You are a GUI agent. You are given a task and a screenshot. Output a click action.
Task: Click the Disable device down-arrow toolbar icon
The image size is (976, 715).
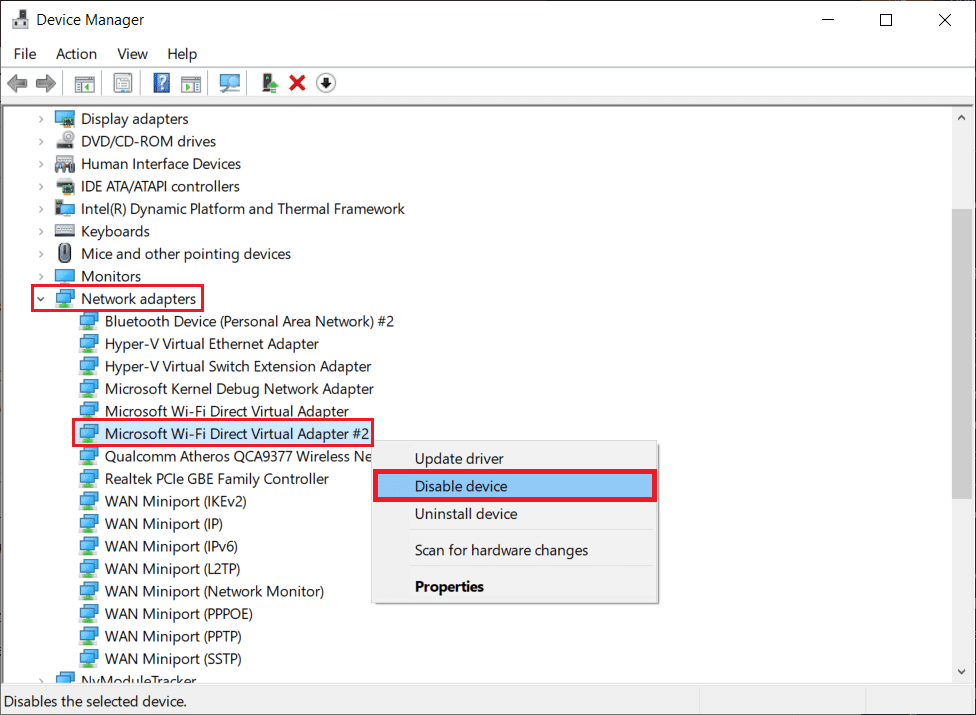click(x=326, y=82)
